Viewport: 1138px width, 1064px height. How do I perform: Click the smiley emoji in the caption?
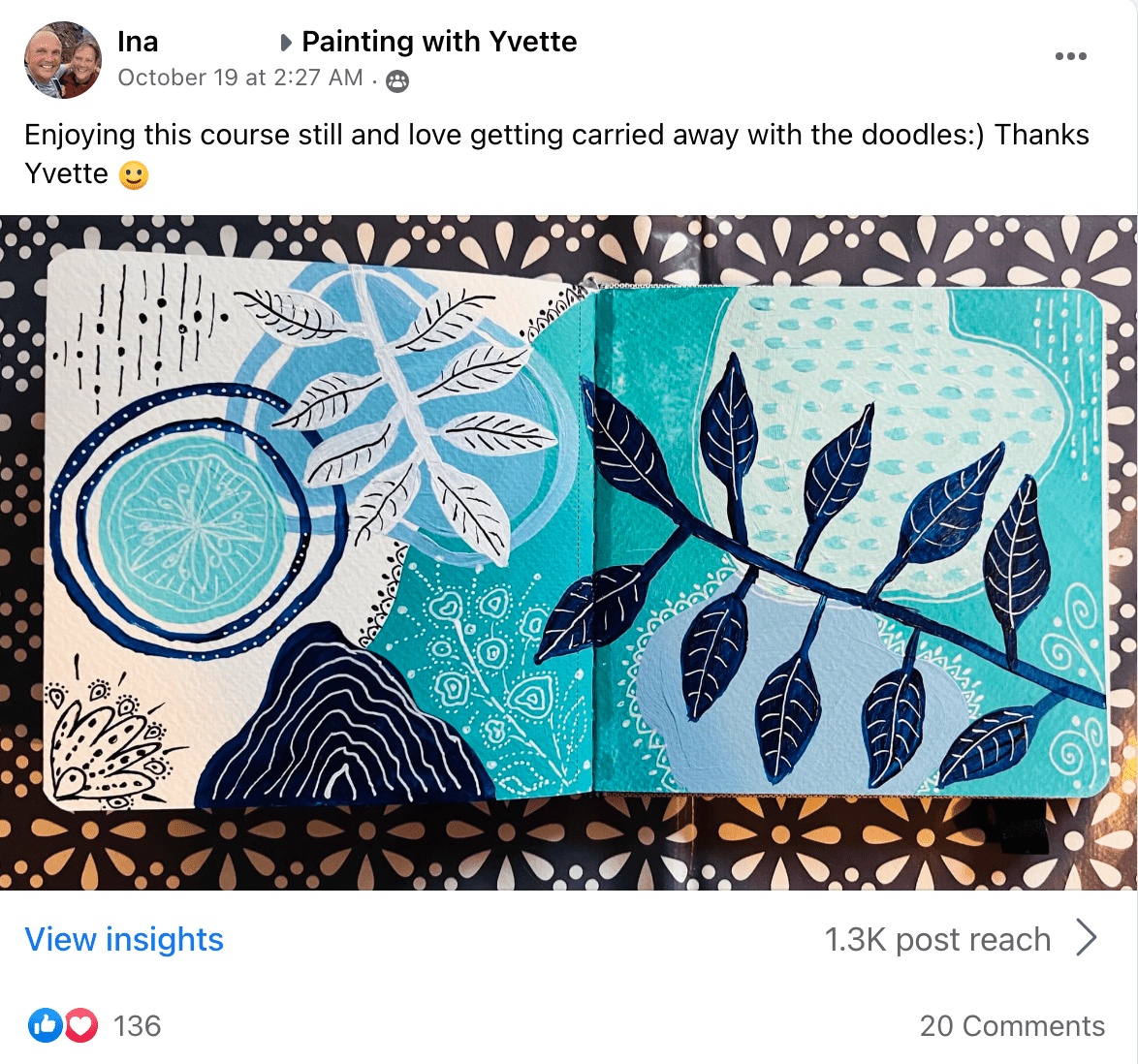134,175
